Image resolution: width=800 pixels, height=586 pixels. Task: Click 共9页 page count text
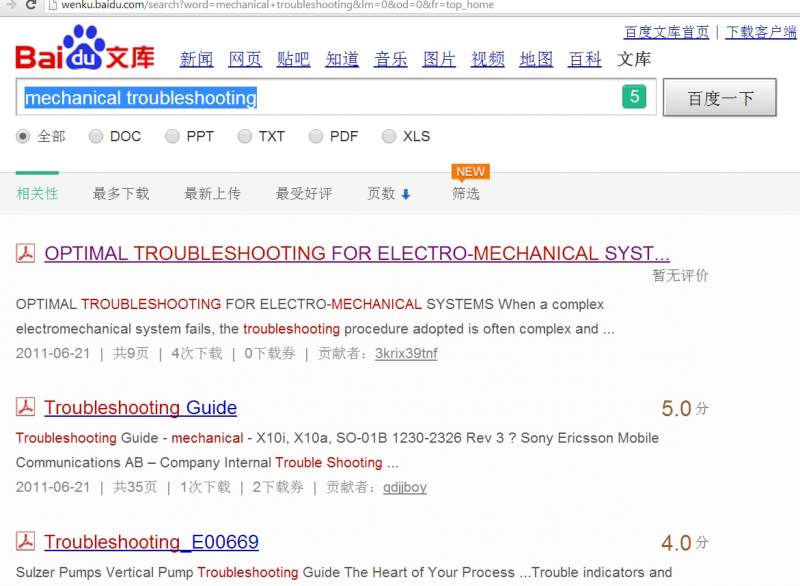click(x=131, y=353)
